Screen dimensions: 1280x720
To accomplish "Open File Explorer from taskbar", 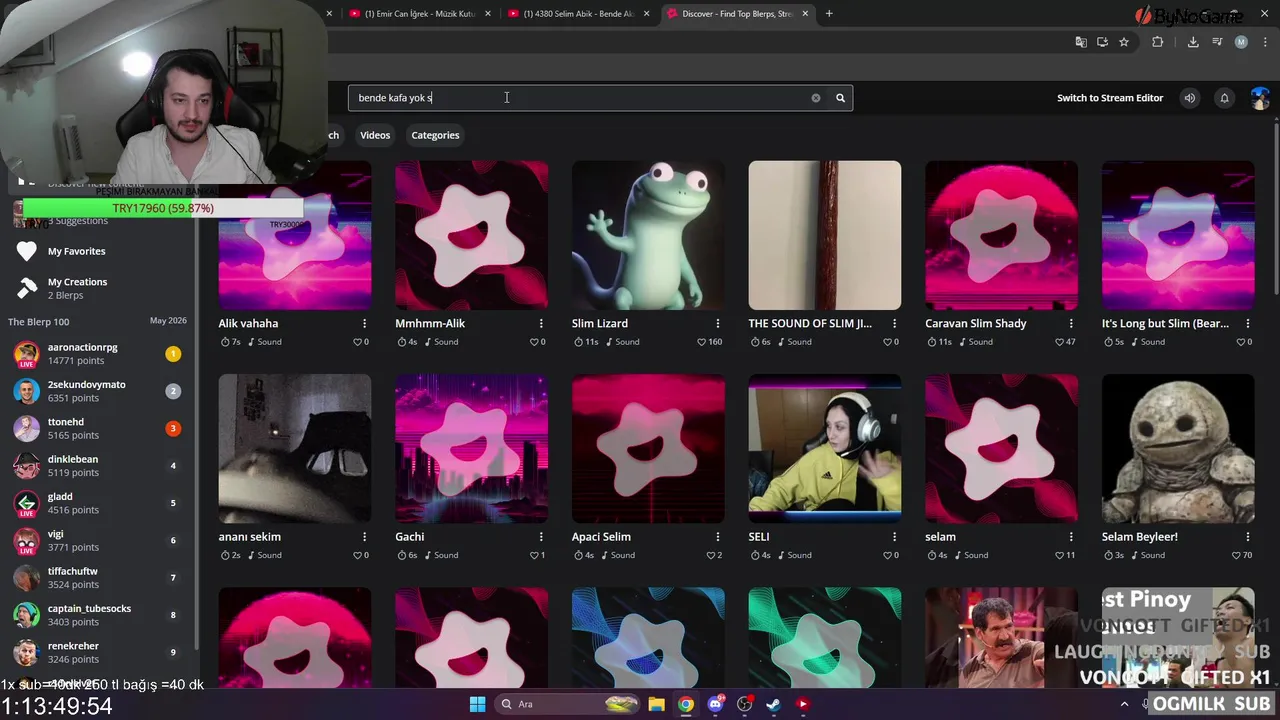I will pos(656,704).
